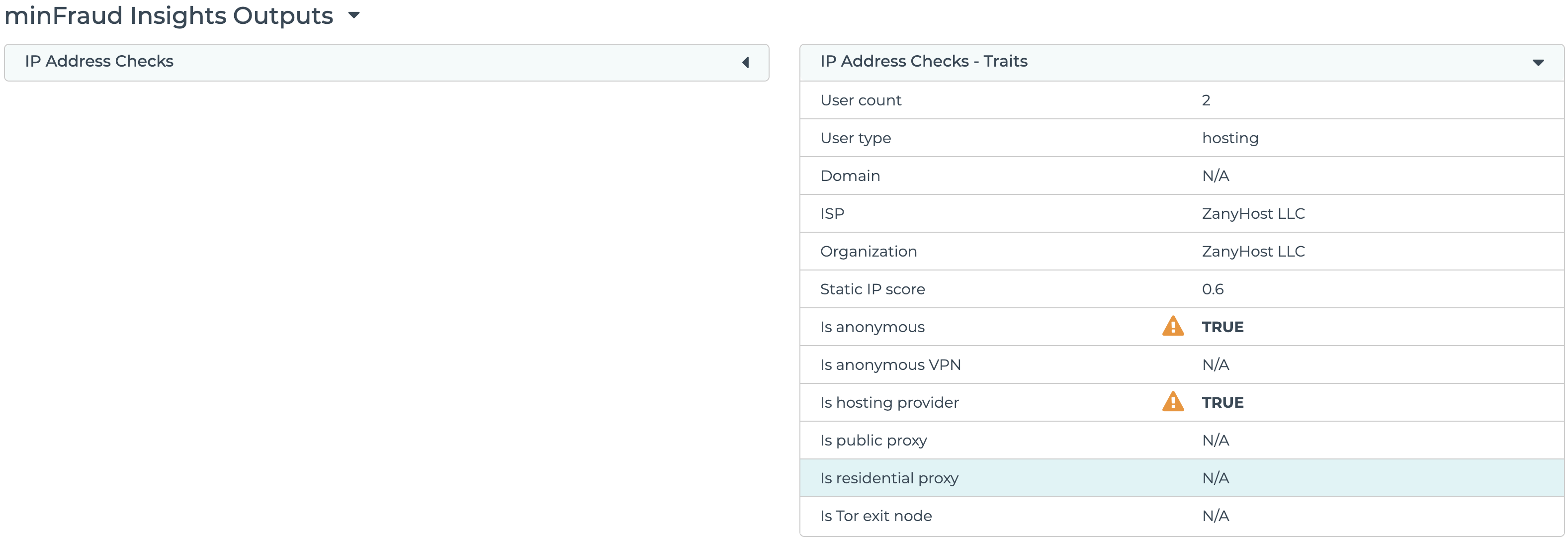Image resolution: width=1568 pixels, height=540 pixels.
Task: Click the Is anonymous VPN row label
Action: (x=890, y=364)
